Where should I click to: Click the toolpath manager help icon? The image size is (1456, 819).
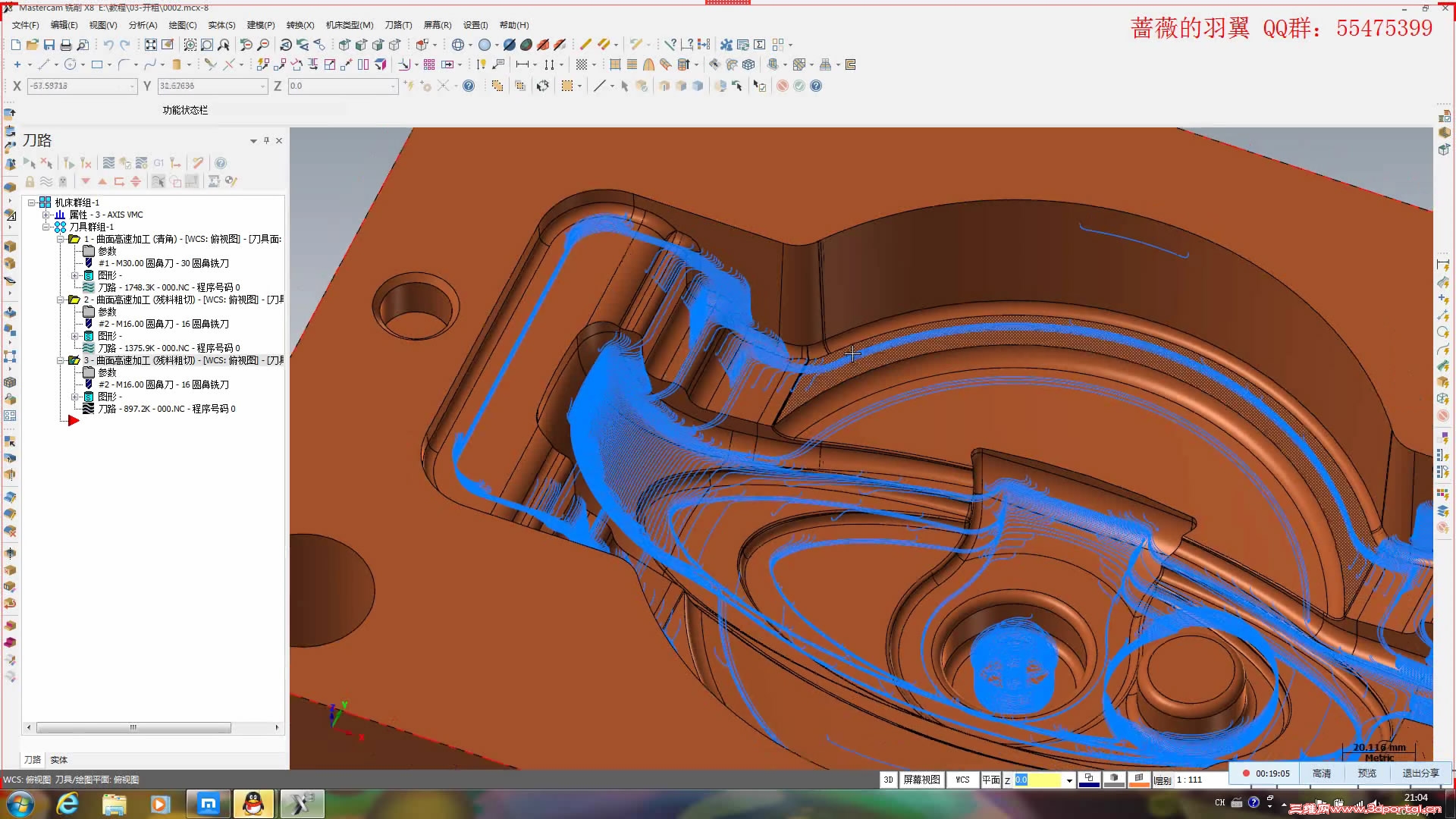coord(221,163)
